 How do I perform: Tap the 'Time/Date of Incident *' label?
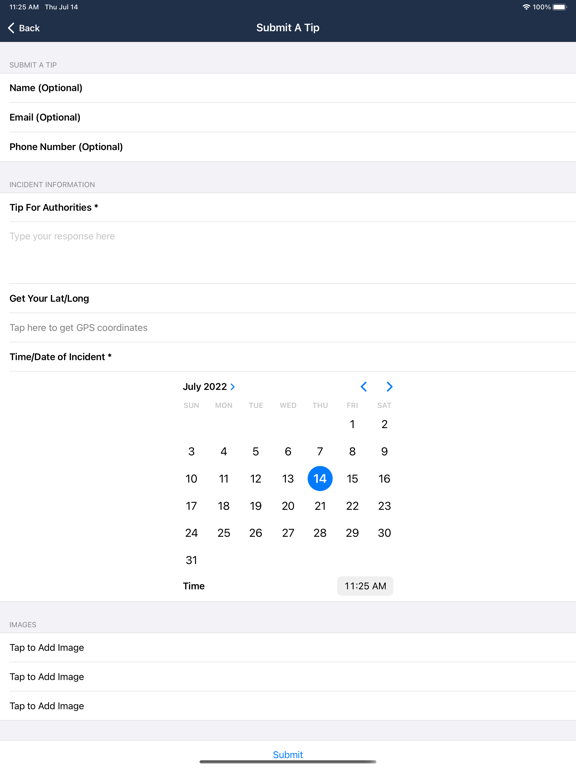tap(61, 357)
